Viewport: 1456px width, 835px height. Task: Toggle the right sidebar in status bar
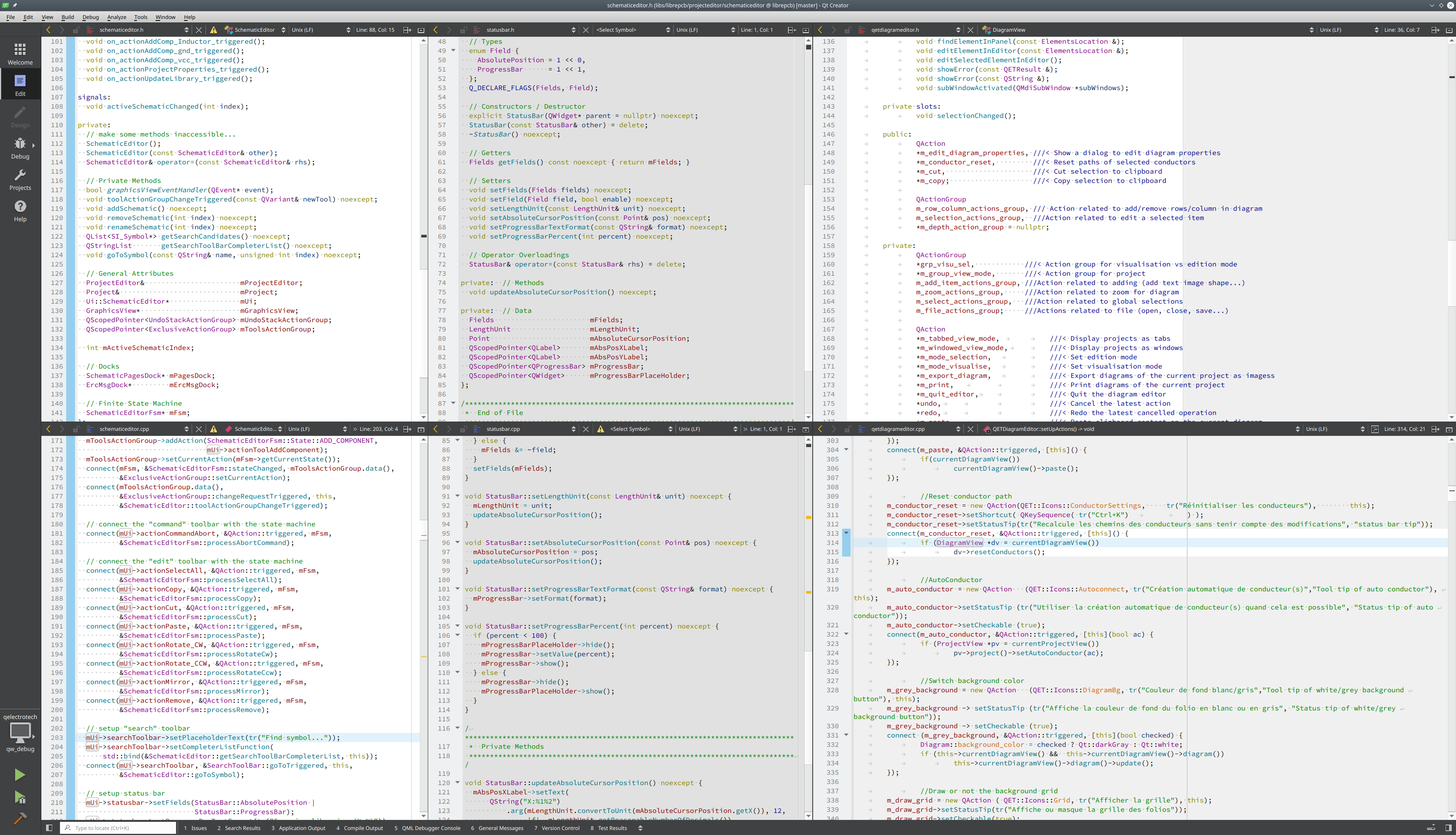point(1449,828)
